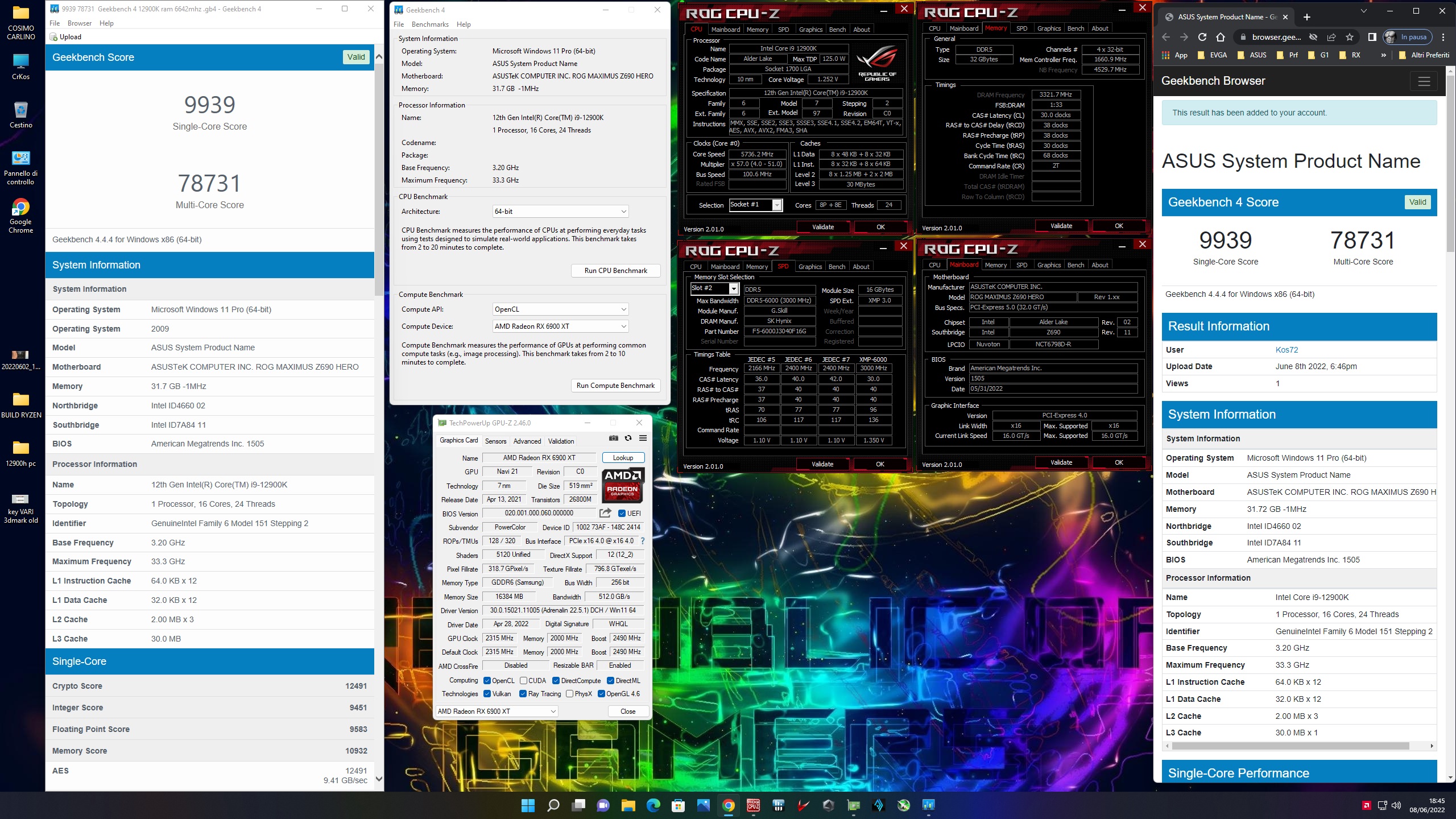Click Run Compute Benchmark button
The height and width of the screenshot is (819, 1456).
coord(615,386)
